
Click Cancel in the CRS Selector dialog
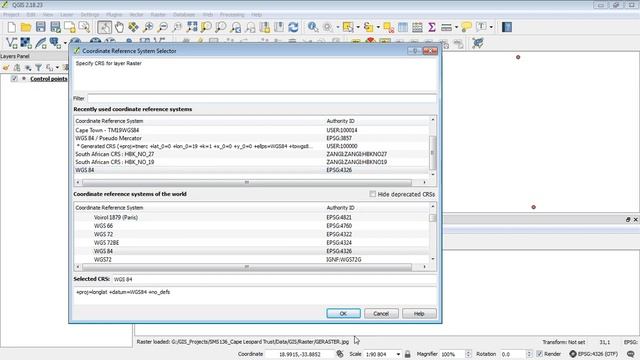pos(381,313)
